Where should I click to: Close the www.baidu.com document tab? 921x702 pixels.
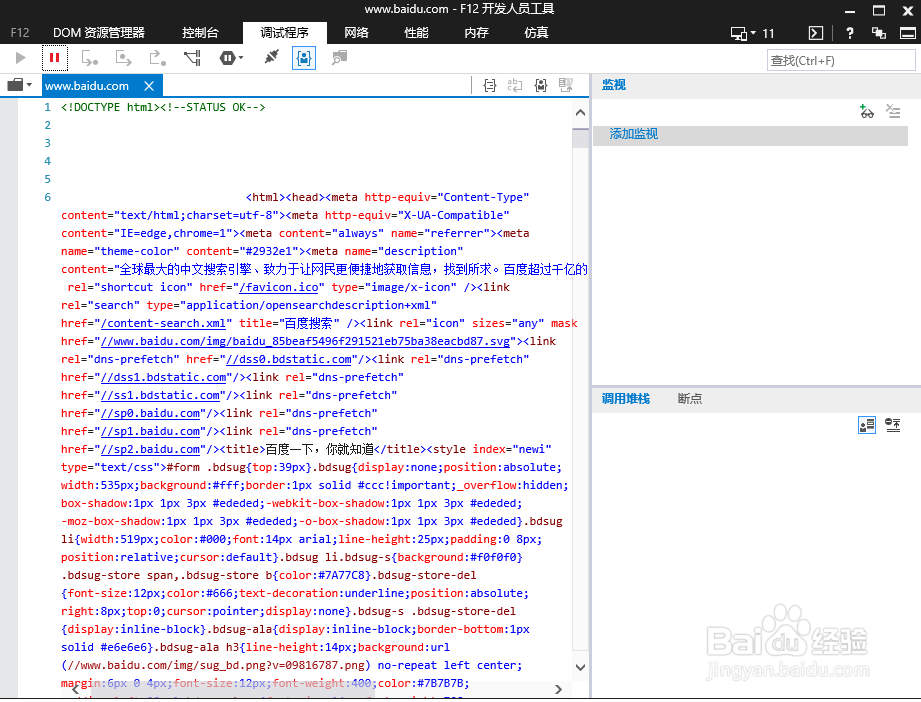tap(149, 86)
